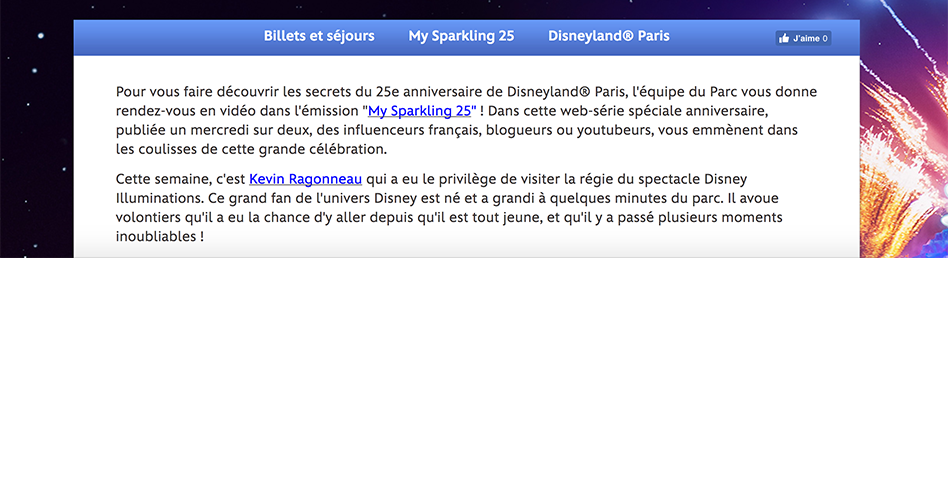Go to My Sparkling 25 nav item
Screen dimensions: 948x500
coord(461,36)
